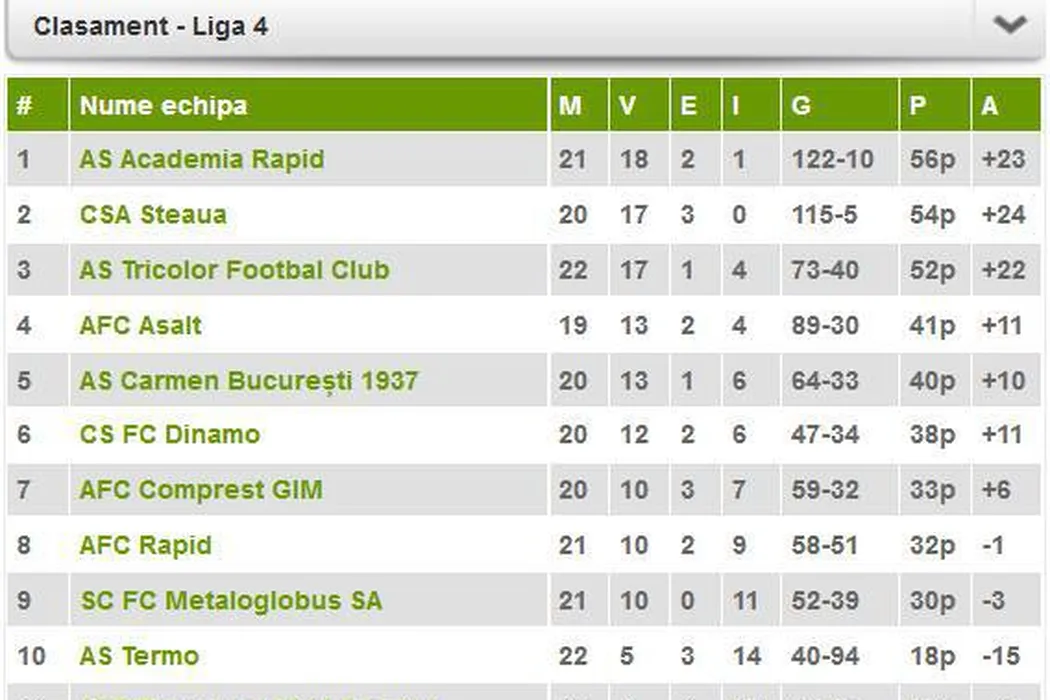
Task: Open the AS Academia Rapid team link
Action: click(x=202, y=160)
